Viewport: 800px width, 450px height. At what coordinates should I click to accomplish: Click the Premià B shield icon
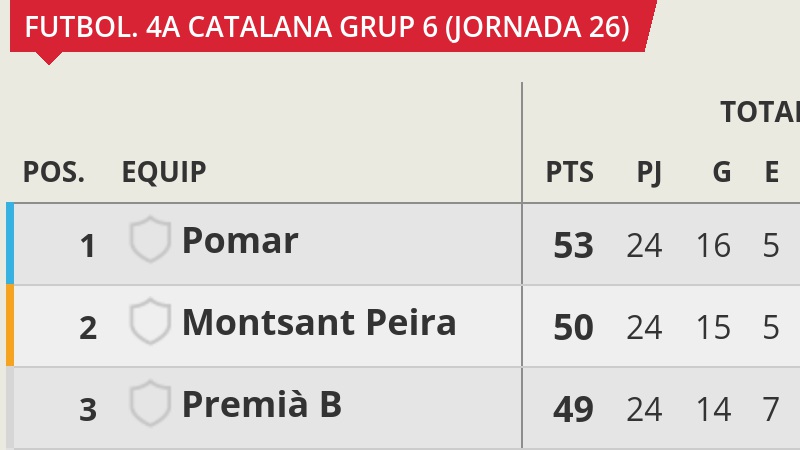[x=150, y=403]
